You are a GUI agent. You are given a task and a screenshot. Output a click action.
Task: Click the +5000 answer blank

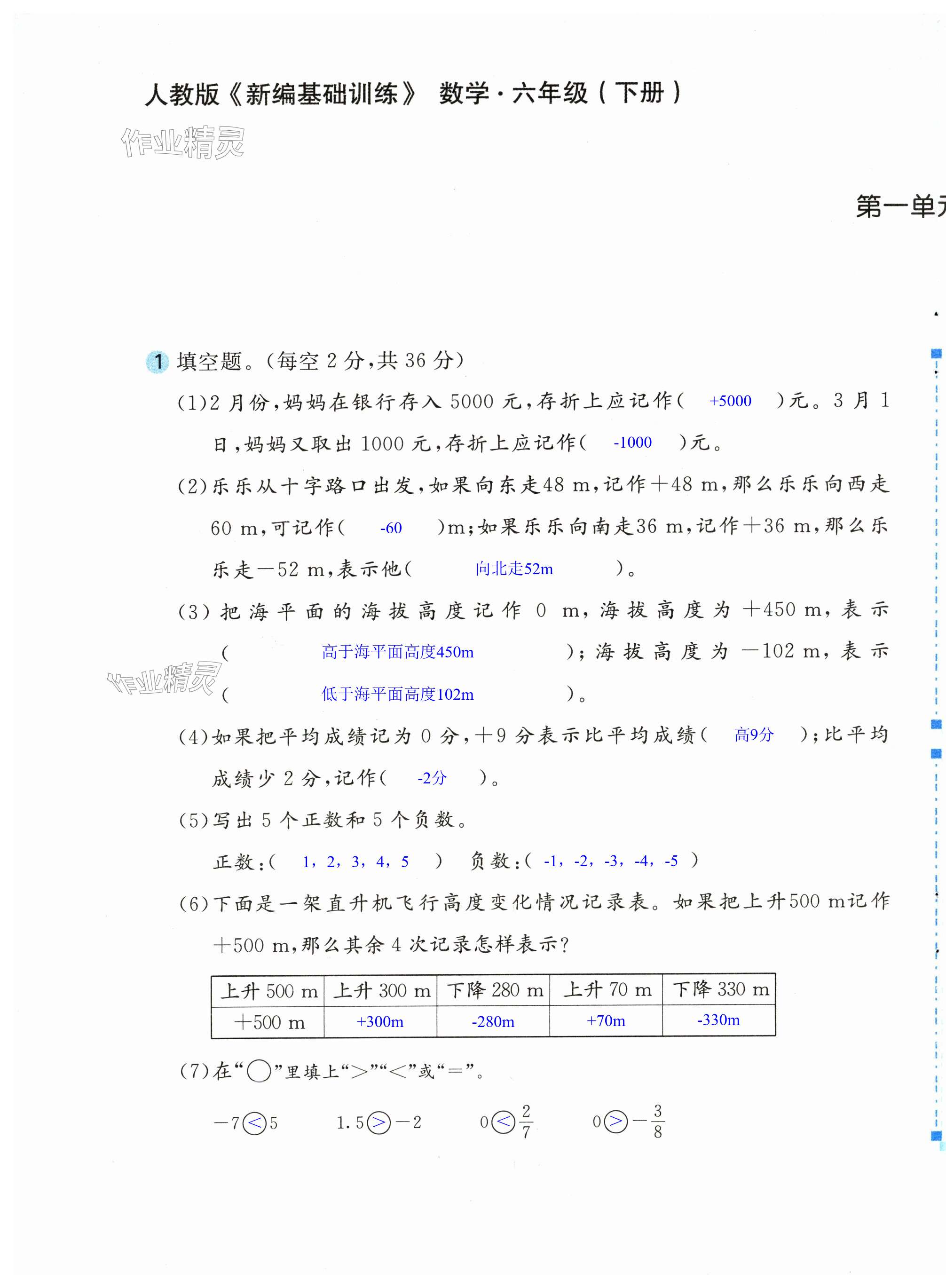730,401
